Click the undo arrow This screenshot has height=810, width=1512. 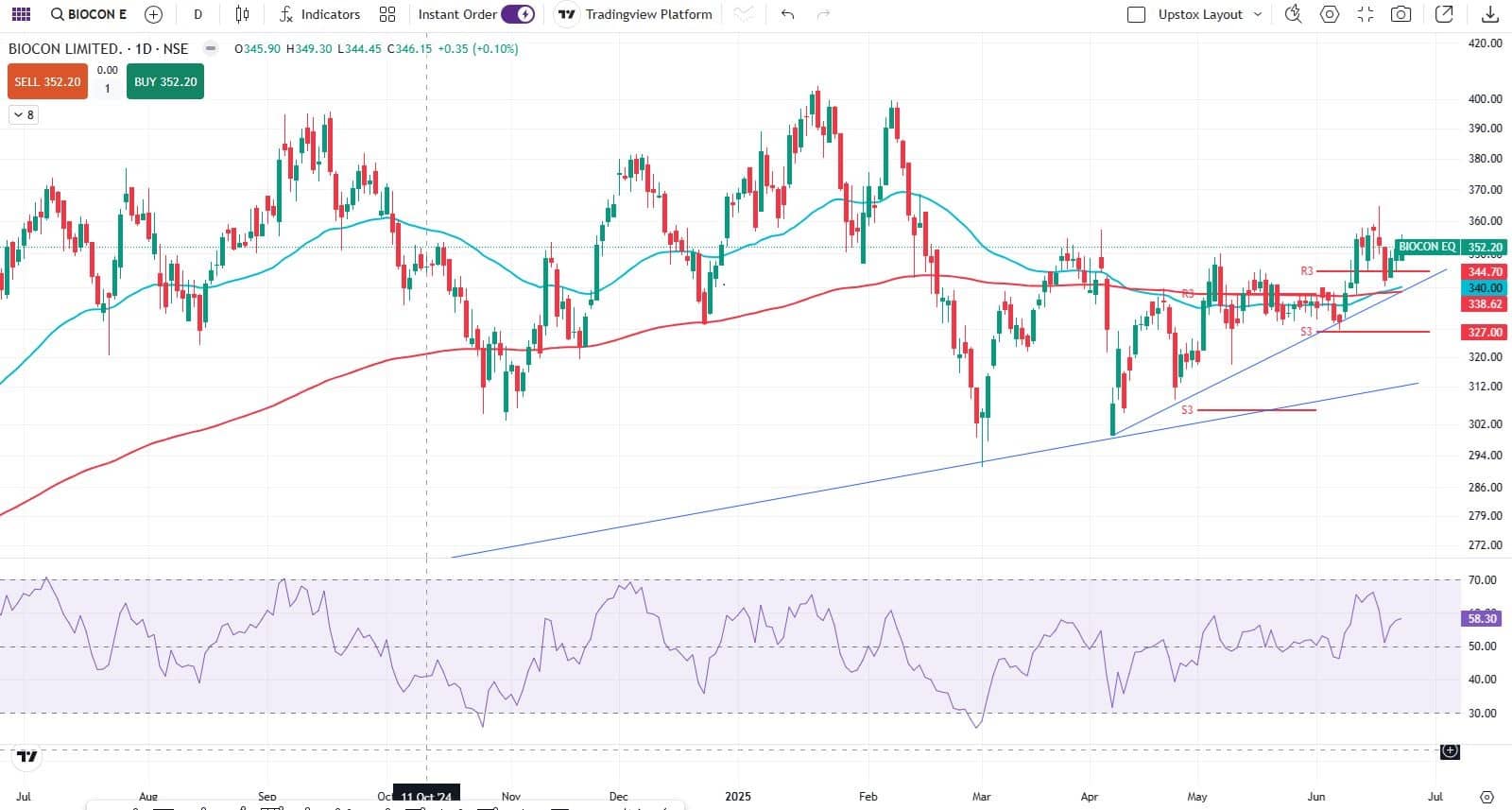(x=787, y=14)
